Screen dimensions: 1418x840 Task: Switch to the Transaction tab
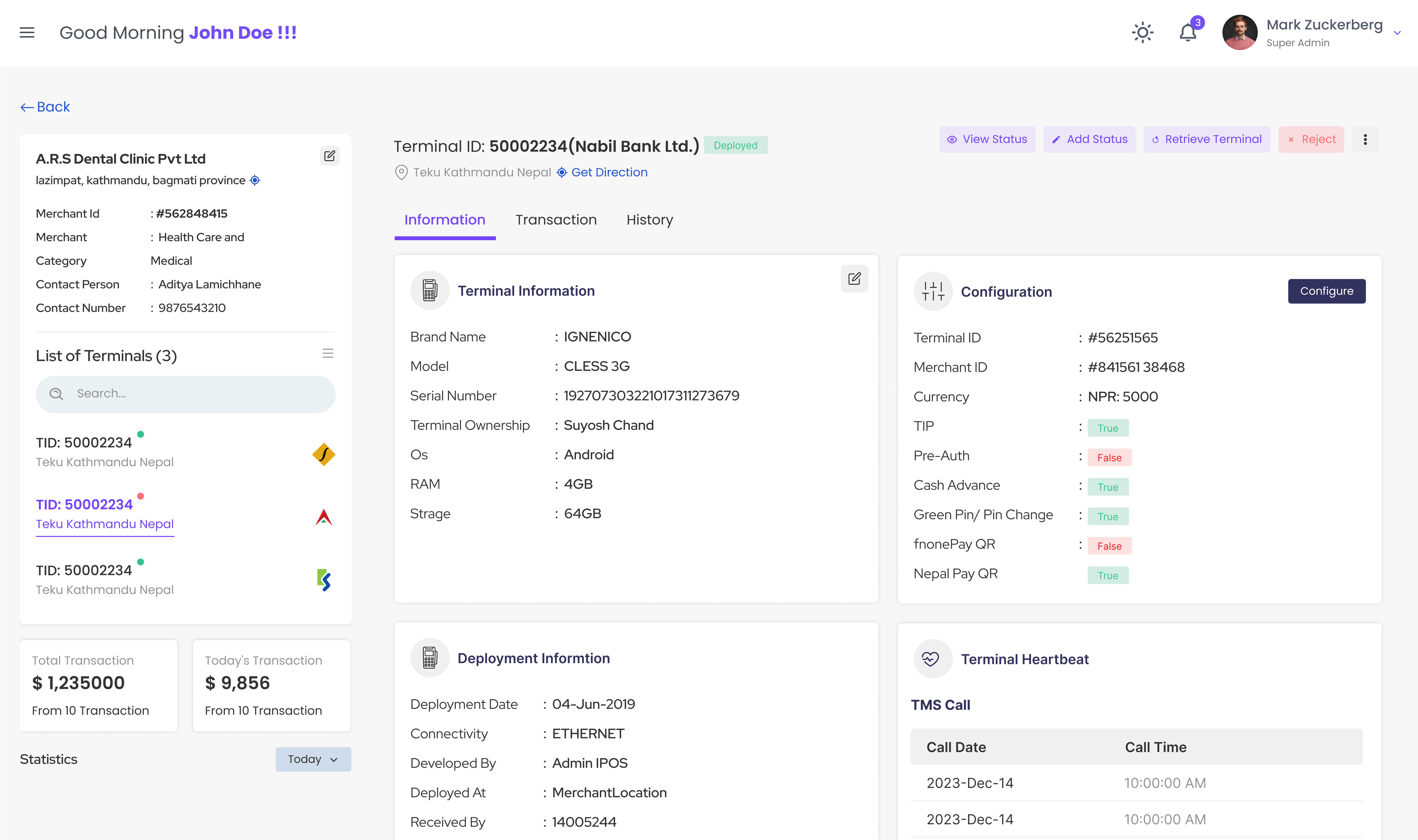click(x=556, y=220)
